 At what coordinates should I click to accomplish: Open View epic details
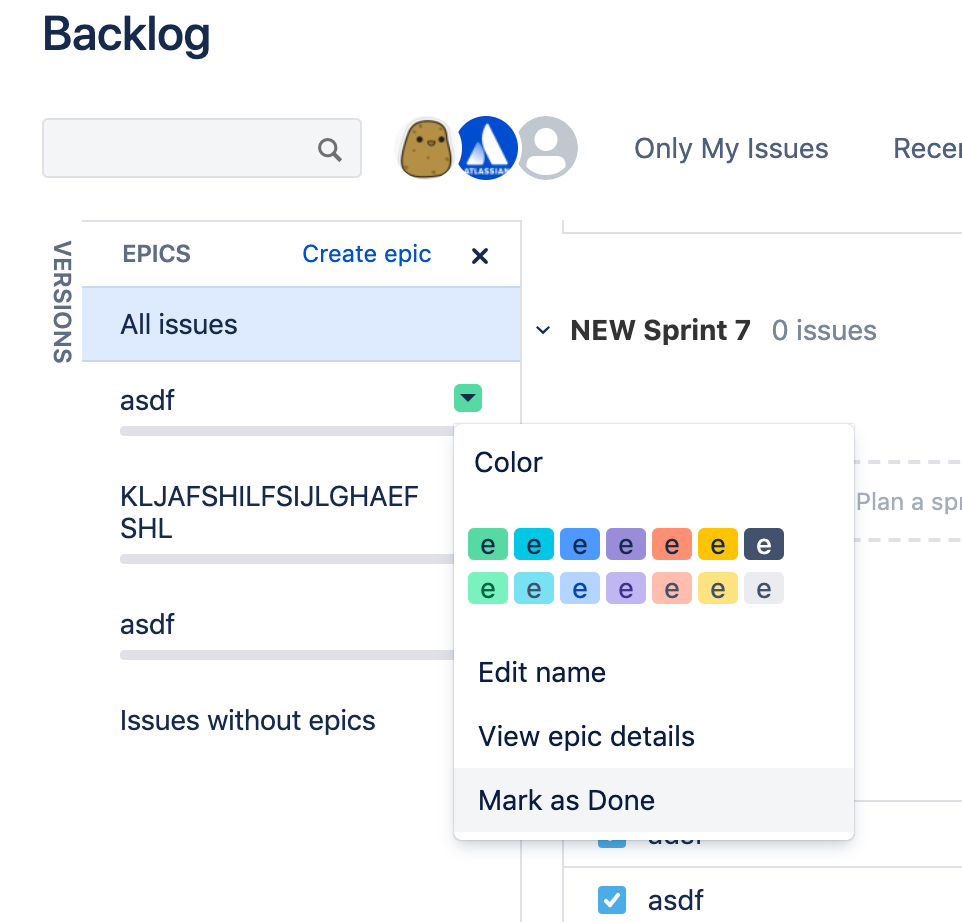[586, 736]
